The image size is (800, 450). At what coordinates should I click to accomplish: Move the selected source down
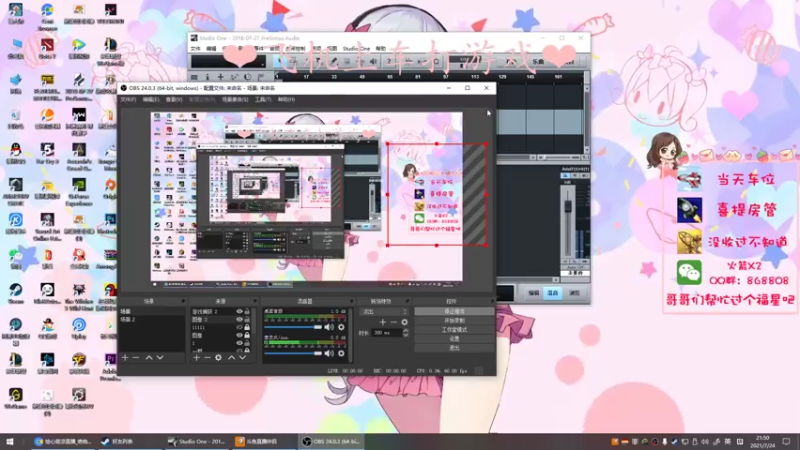tap(242, 358)
